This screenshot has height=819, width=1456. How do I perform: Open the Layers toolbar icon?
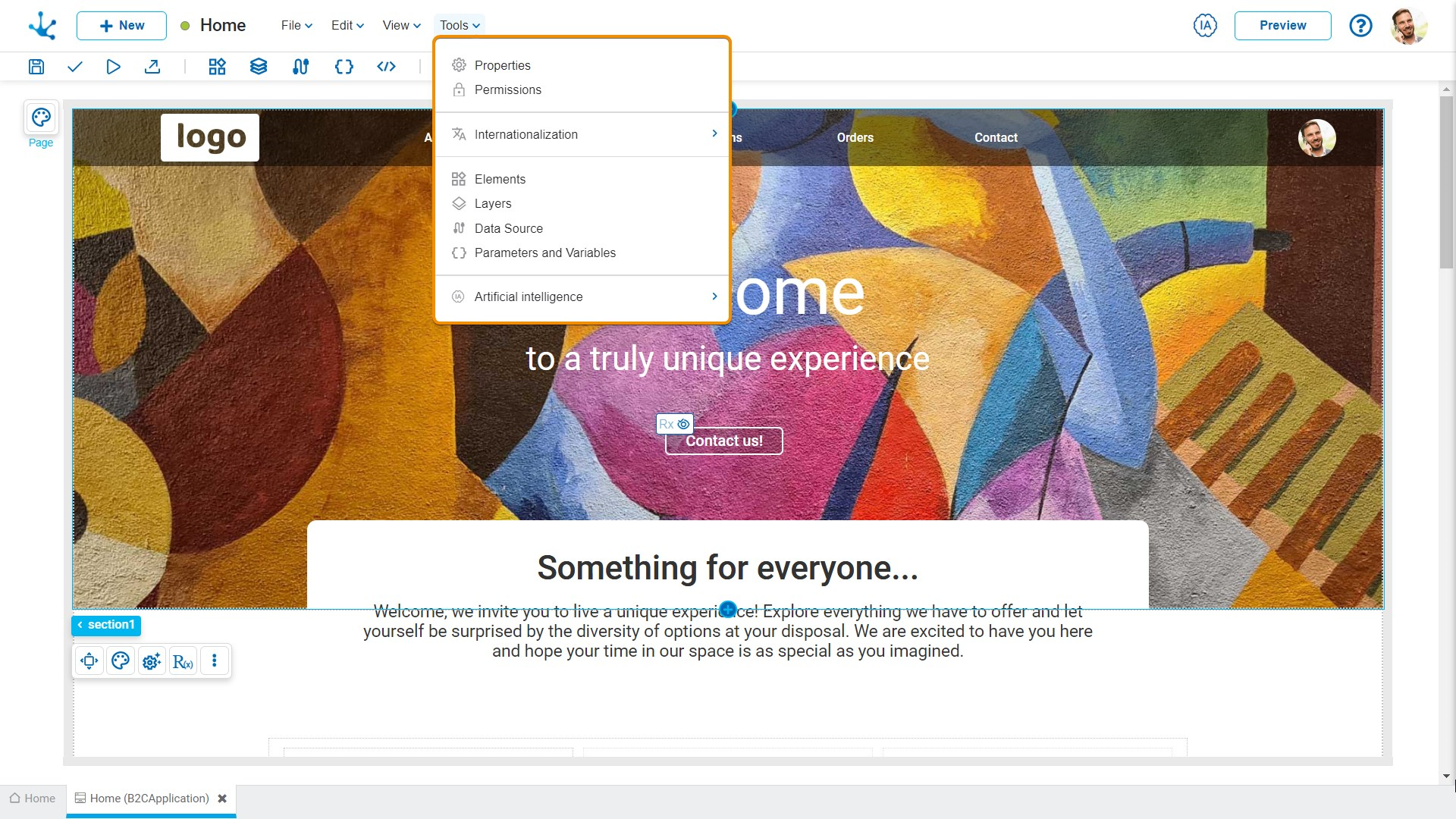259,67
